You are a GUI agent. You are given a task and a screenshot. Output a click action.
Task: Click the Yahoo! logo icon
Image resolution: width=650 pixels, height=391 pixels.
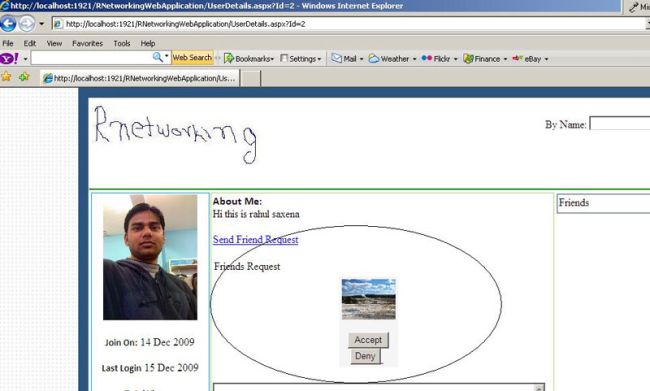(9, 58)
